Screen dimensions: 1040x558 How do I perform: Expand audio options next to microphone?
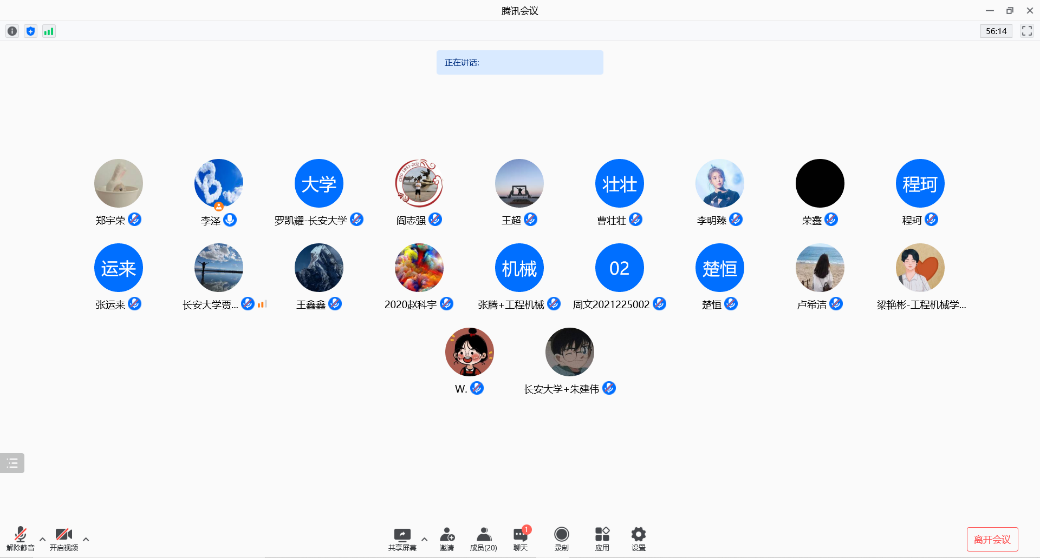click(x=42, y=539)
